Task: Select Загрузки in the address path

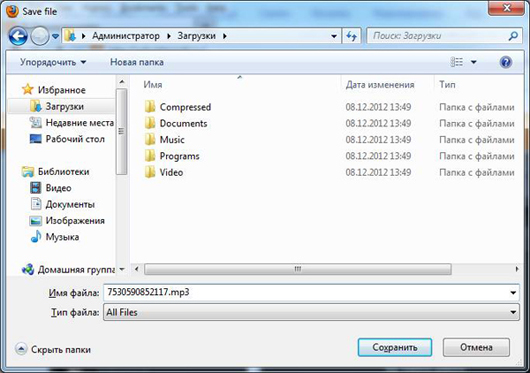Action: pos(196,36)
